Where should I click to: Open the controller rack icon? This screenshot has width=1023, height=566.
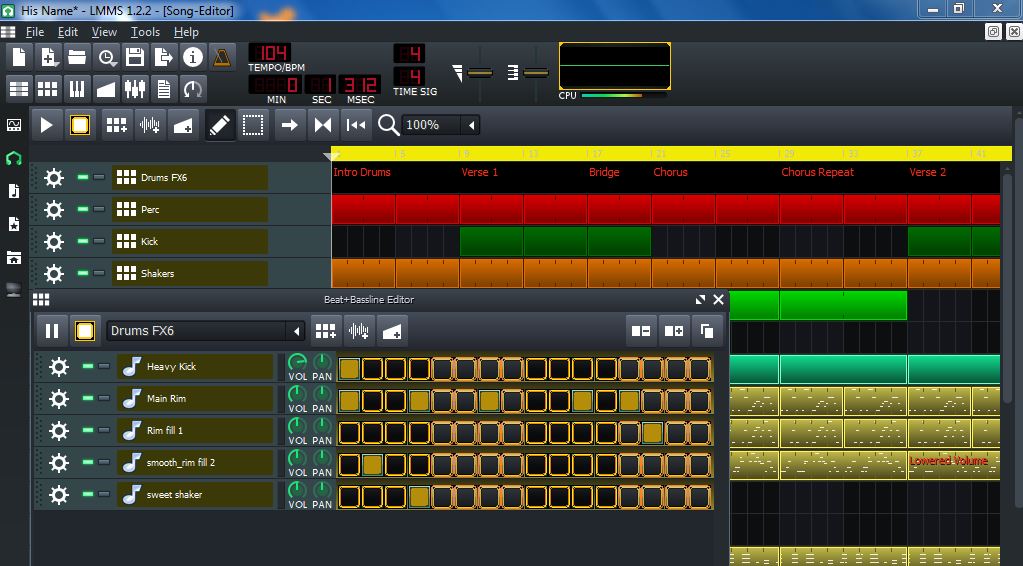click(x=192, y=89)
